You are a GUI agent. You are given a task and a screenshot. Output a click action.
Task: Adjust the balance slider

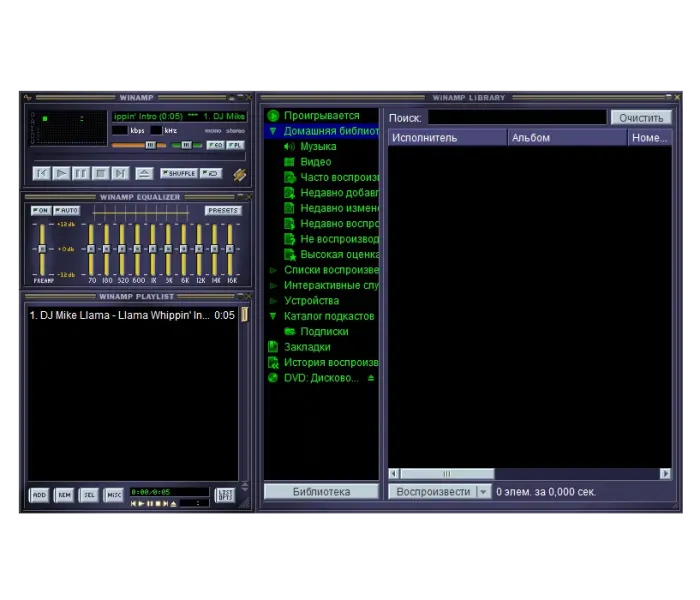(187, 145)
